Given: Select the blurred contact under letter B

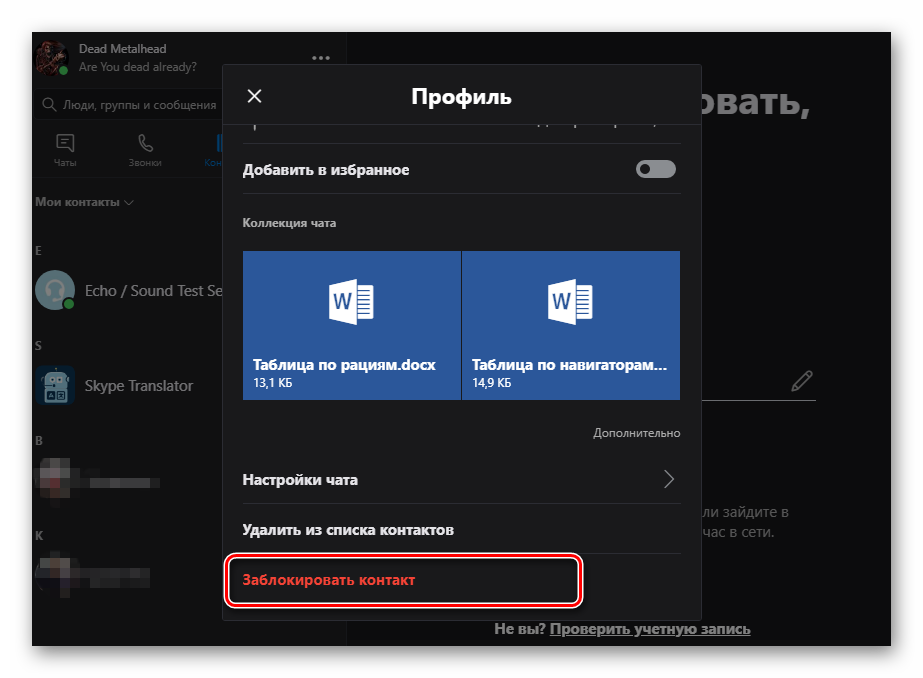Looking at the screenshot, I should [x=100, y=478].
